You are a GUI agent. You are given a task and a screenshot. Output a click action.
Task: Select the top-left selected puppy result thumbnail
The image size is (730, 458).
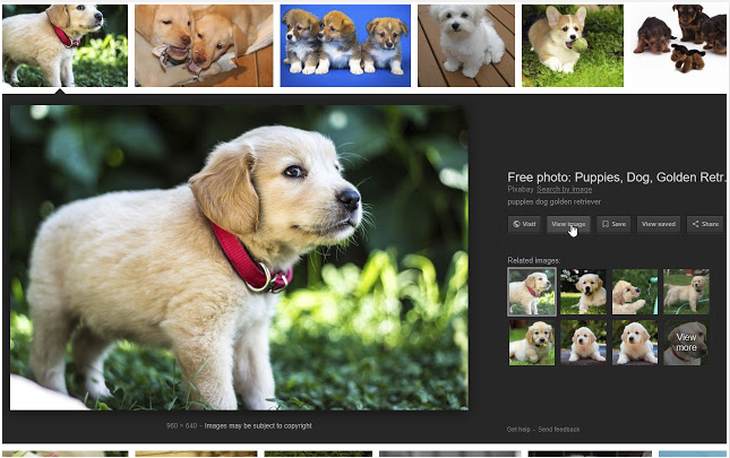pos(65,45)
